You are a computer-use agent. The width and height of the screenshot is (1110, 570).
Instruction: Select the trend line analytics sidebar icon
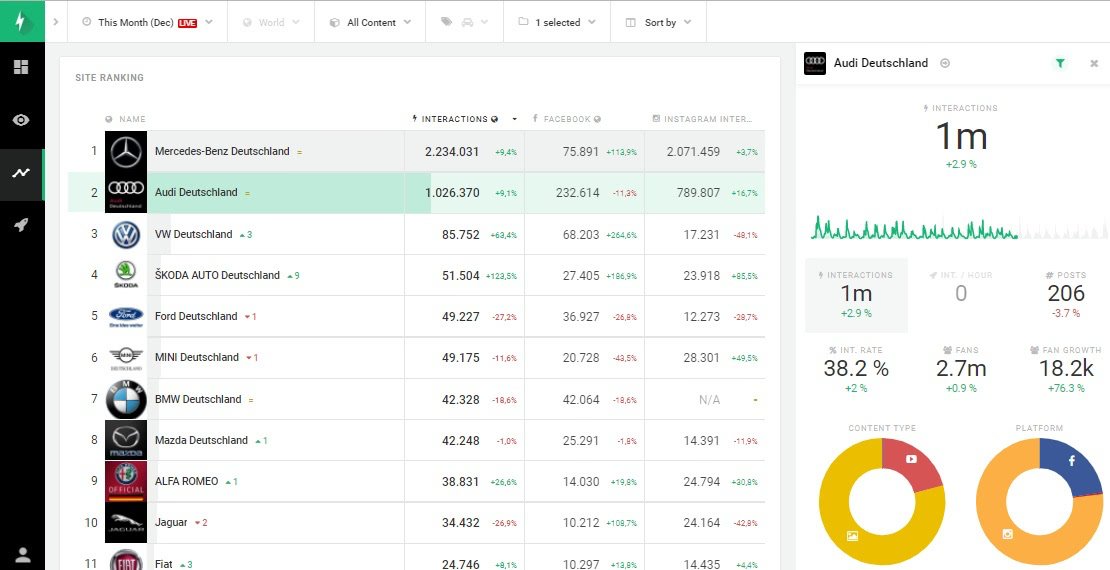click(x=21, y=173)
